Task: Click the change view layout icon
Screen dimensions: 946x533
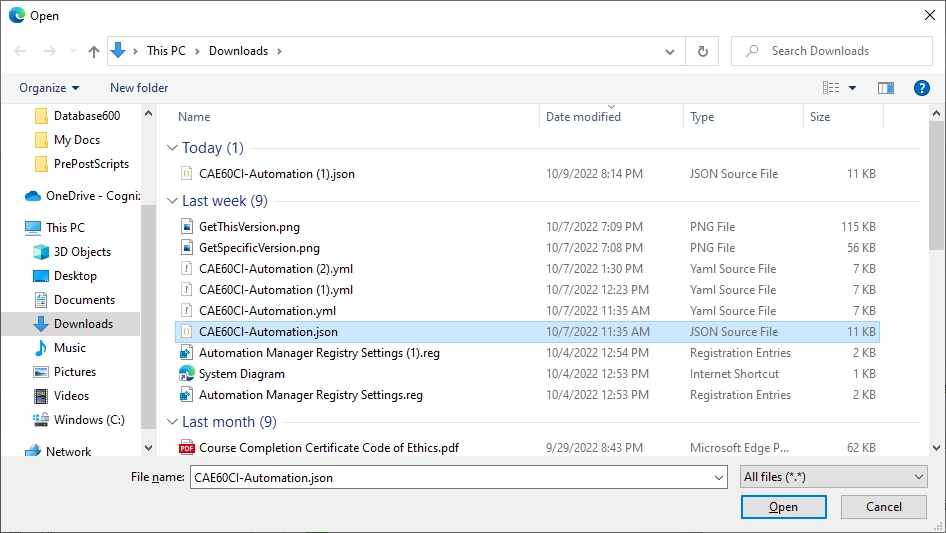Action: click(x=831, y=88)
